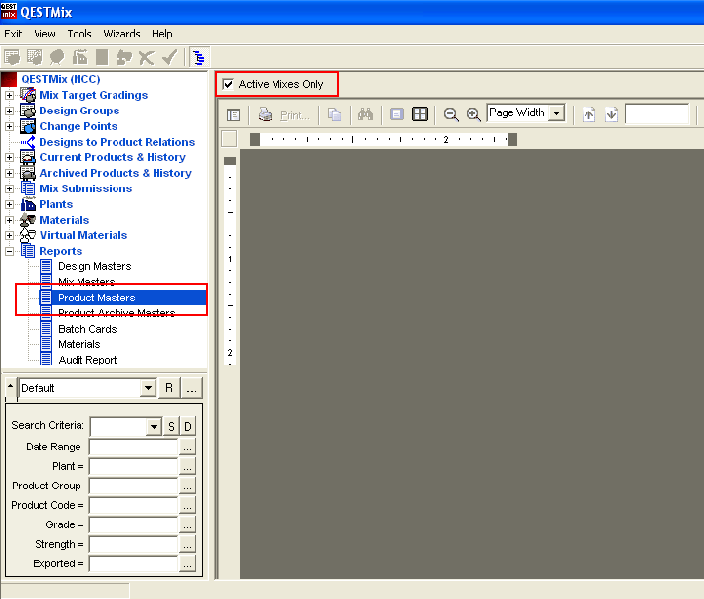
Task: Click the Exported = input field
Action: 133,564
